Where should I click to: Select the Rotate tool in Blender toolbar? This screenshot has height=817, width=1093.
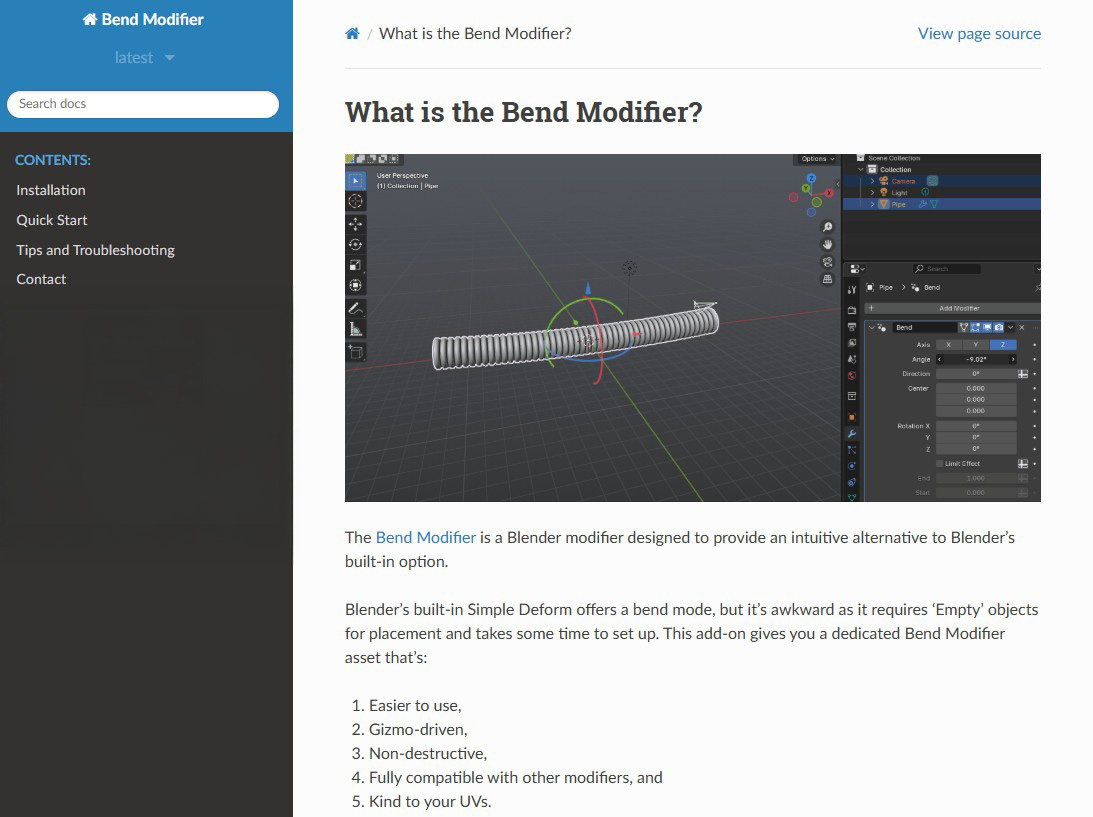point(356,245)
